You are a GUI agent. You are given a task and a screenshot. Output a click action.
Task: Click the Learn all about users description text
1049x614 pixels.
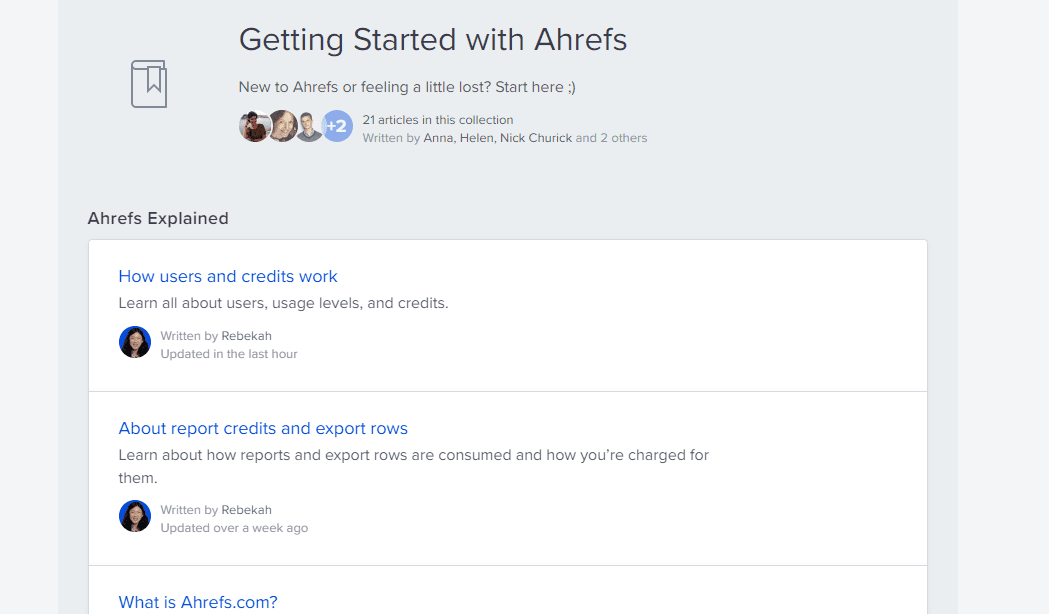283,303
